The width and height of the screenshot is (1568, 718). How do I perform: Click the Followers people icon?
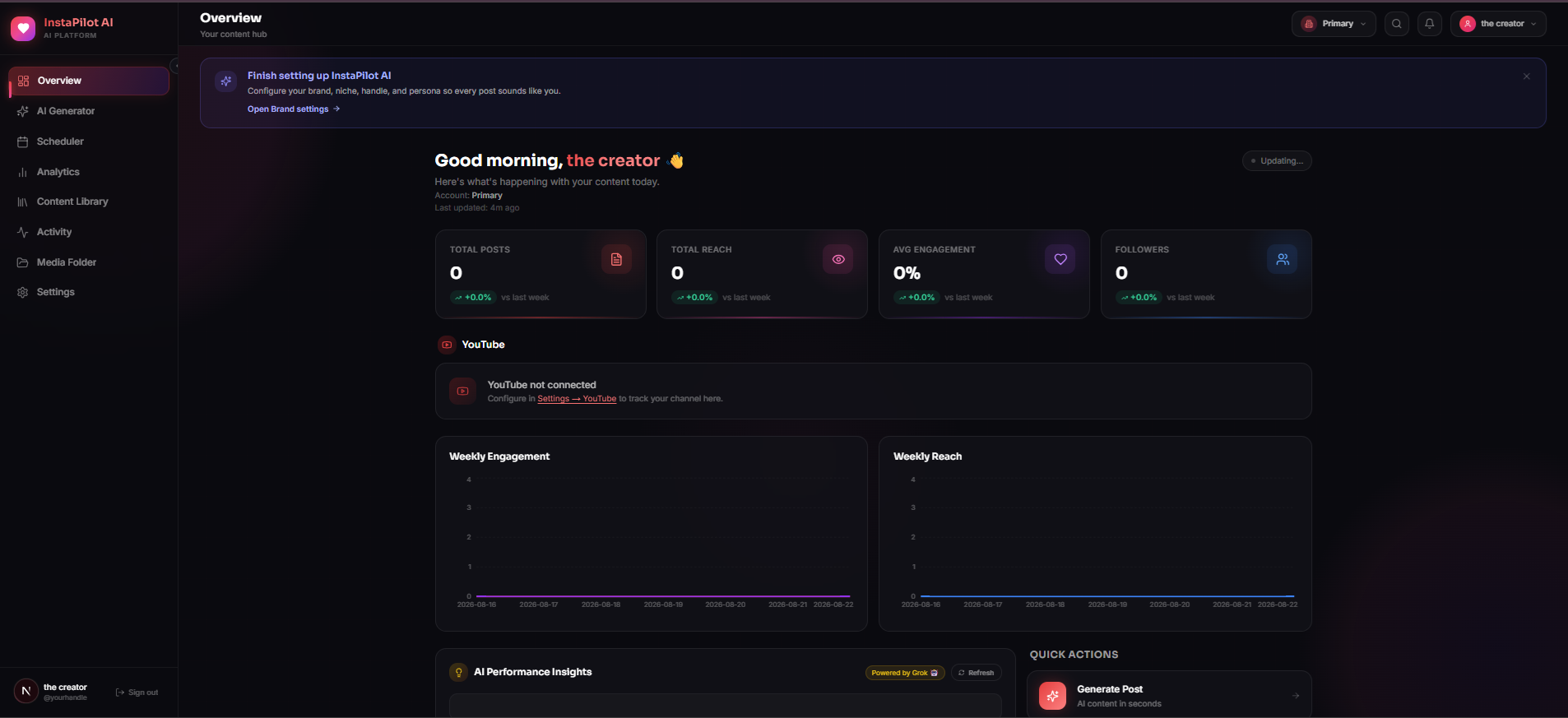coord(1283,259)
